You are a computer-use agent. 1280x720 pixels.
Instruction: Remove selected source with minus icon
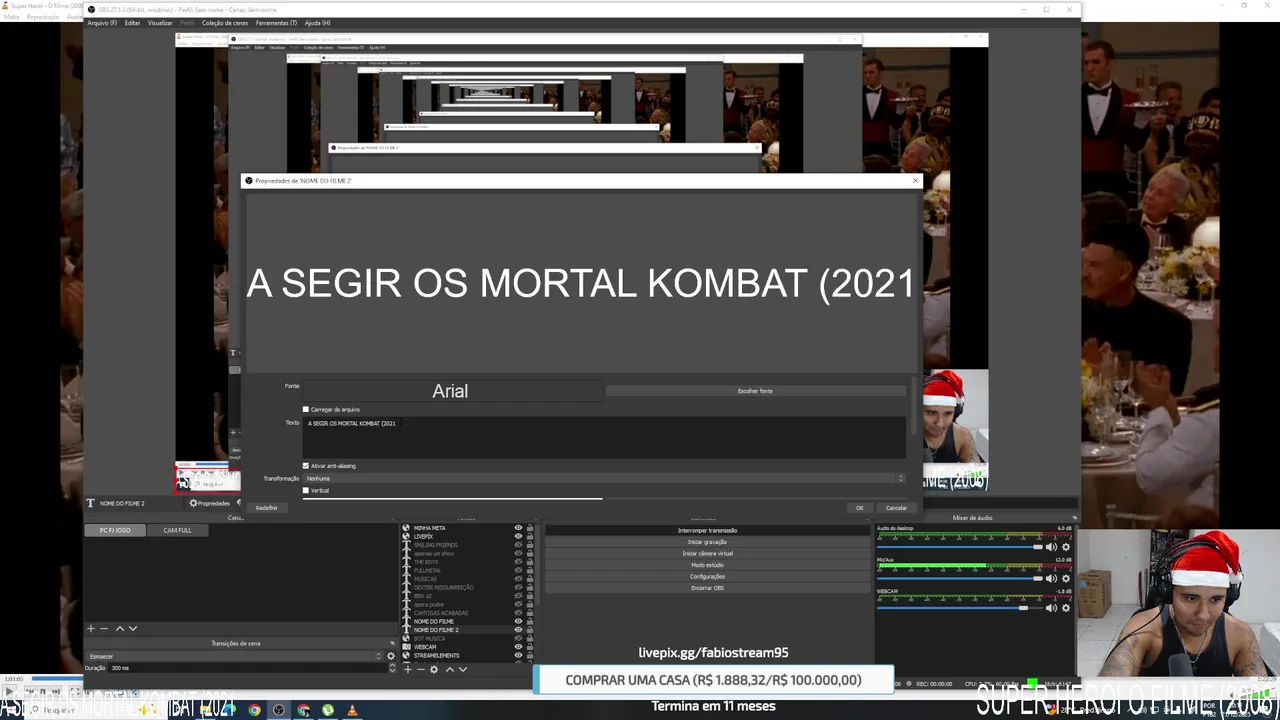[x=421, y=669]
